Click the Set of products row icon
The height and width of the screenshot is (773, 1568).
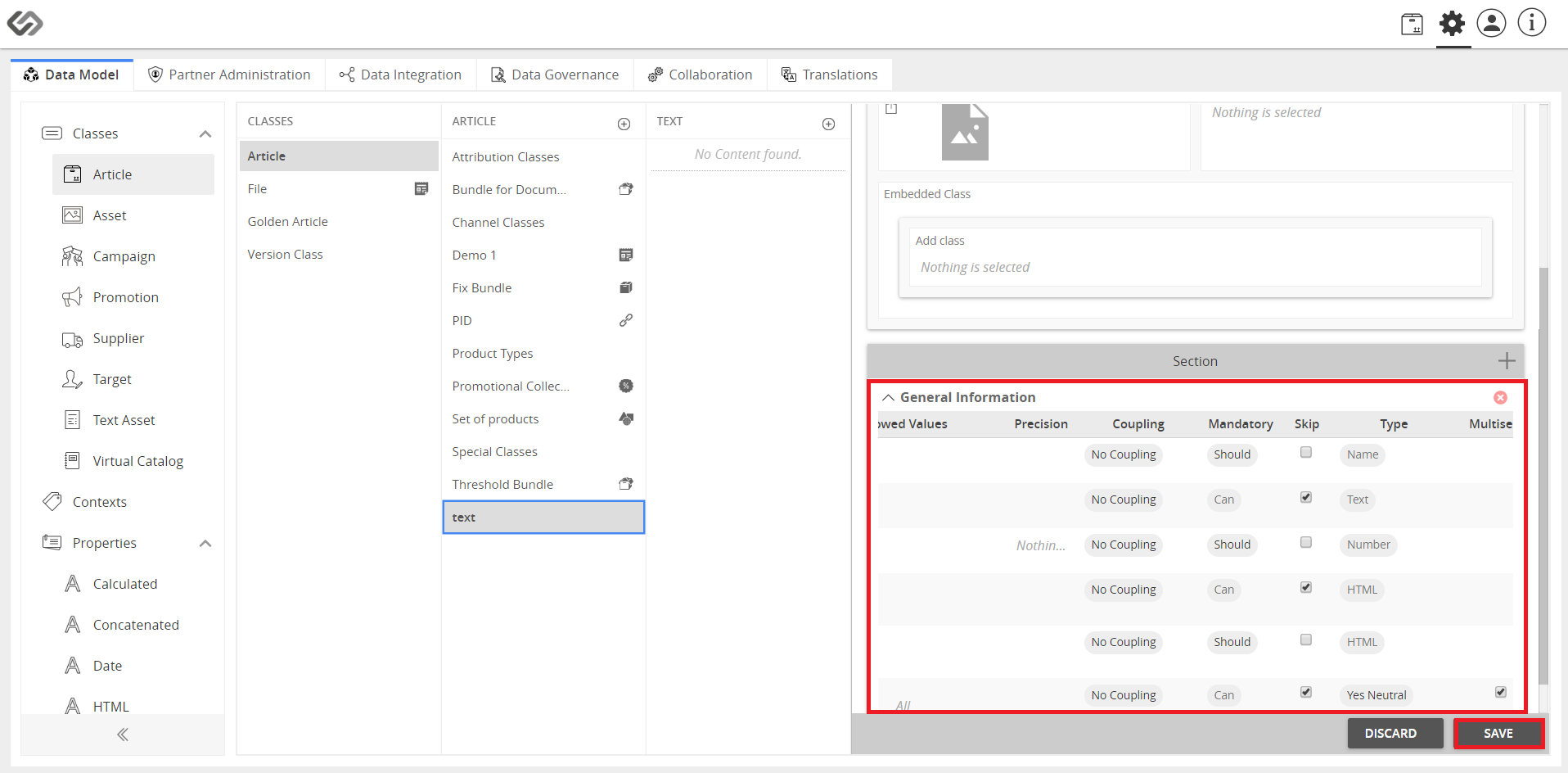pyautogui.click(x=626, y=418)
